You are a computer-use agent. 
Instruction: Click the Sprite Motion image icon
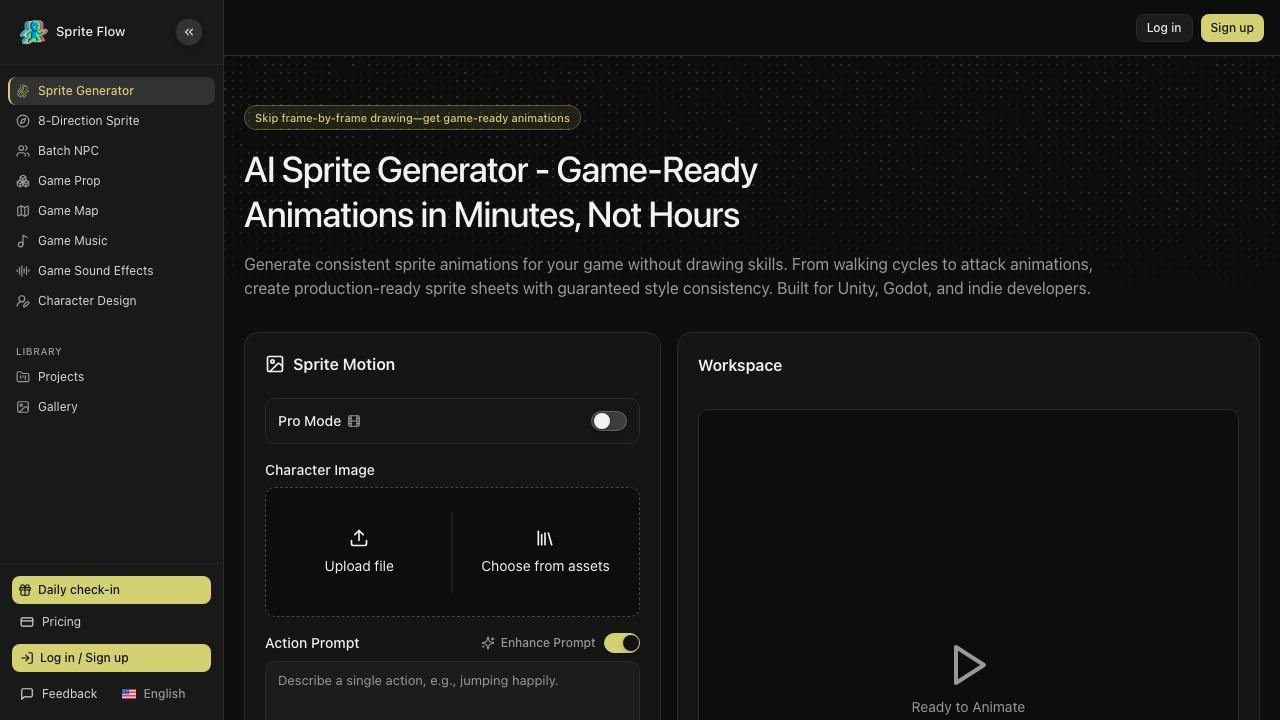tap(275, 364)
